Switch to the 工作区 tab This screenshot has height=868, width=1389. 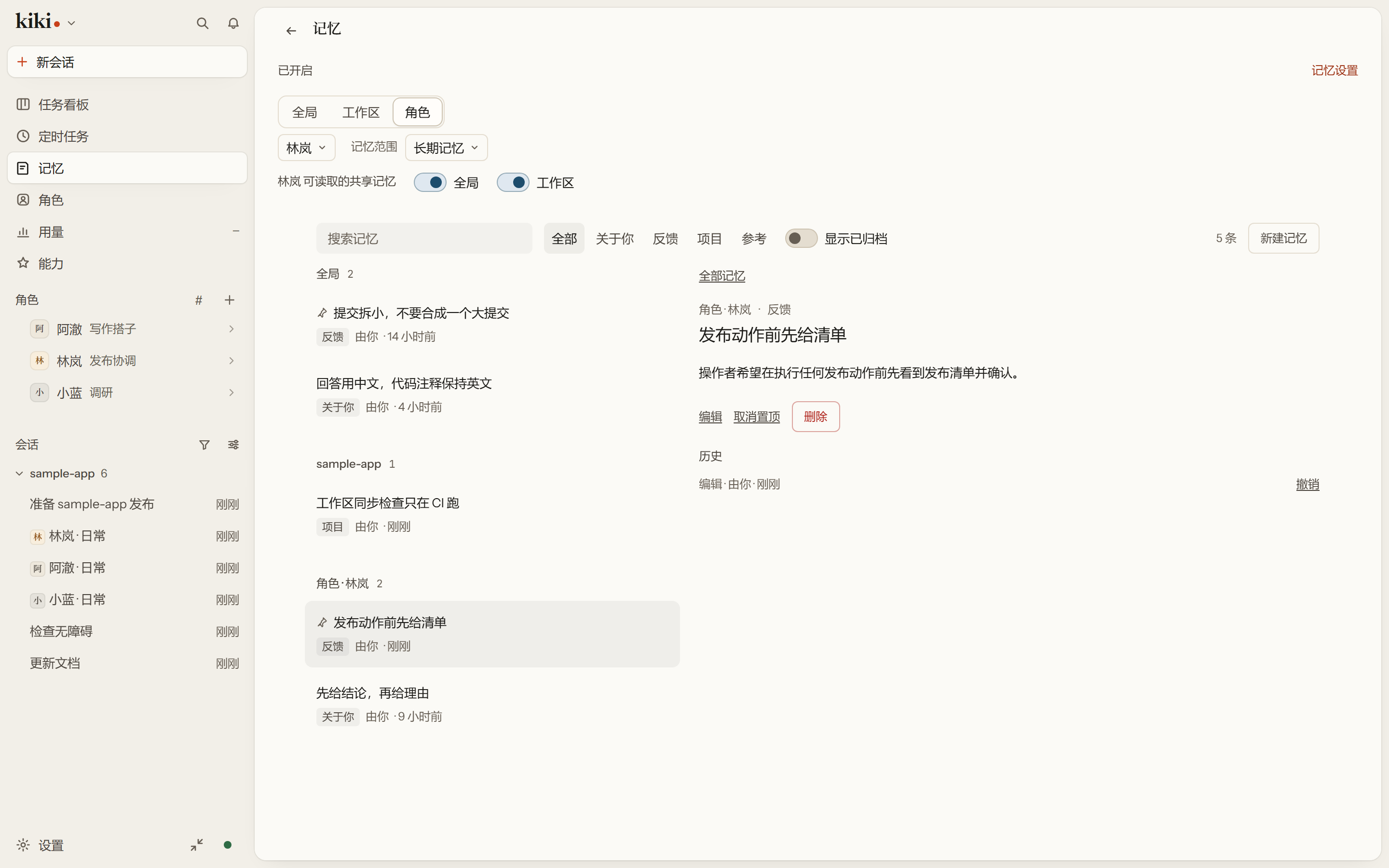(x=360, y=112)
